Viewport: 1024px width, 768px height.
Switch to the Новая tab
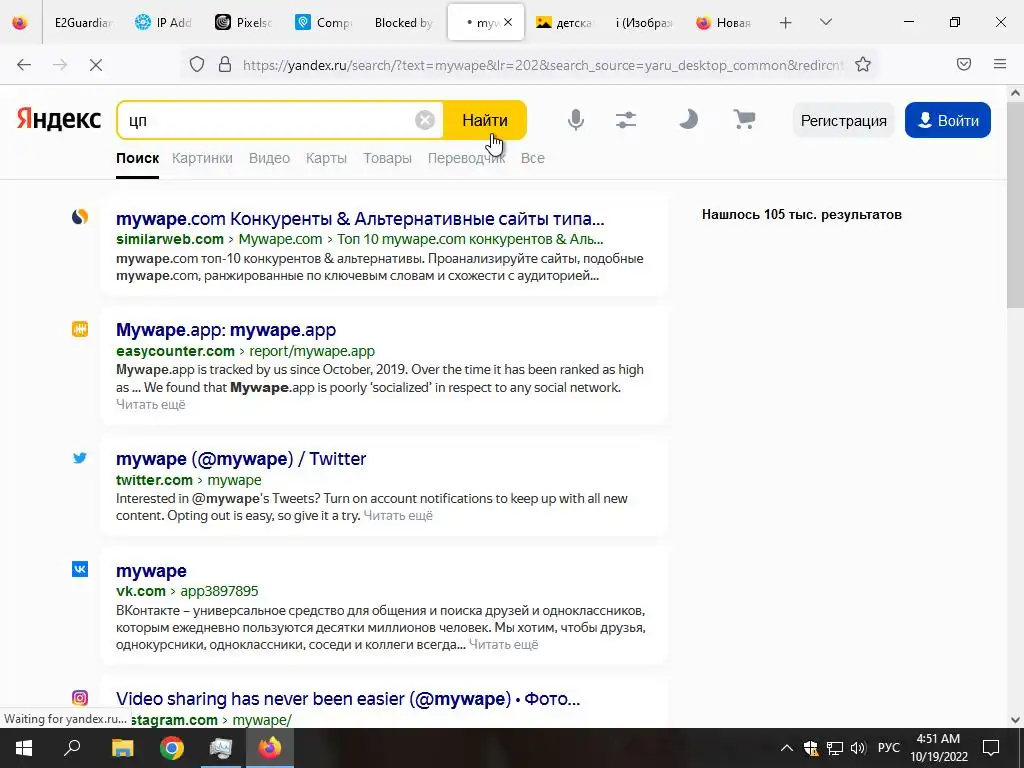[x=724, y=23]
